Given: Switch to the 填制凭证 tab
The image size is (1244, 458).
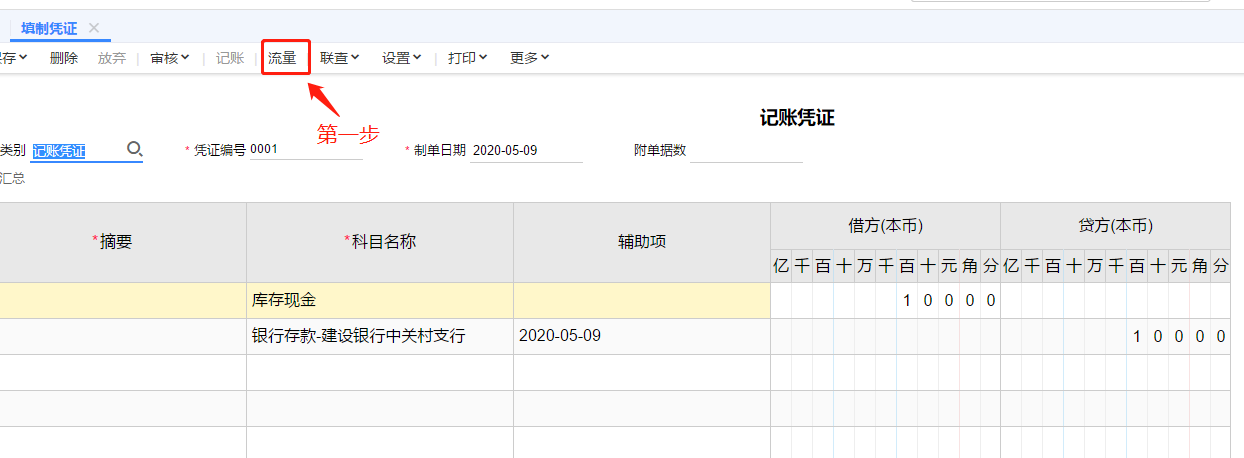Looking at the screenshot, I should click(49, 28).
